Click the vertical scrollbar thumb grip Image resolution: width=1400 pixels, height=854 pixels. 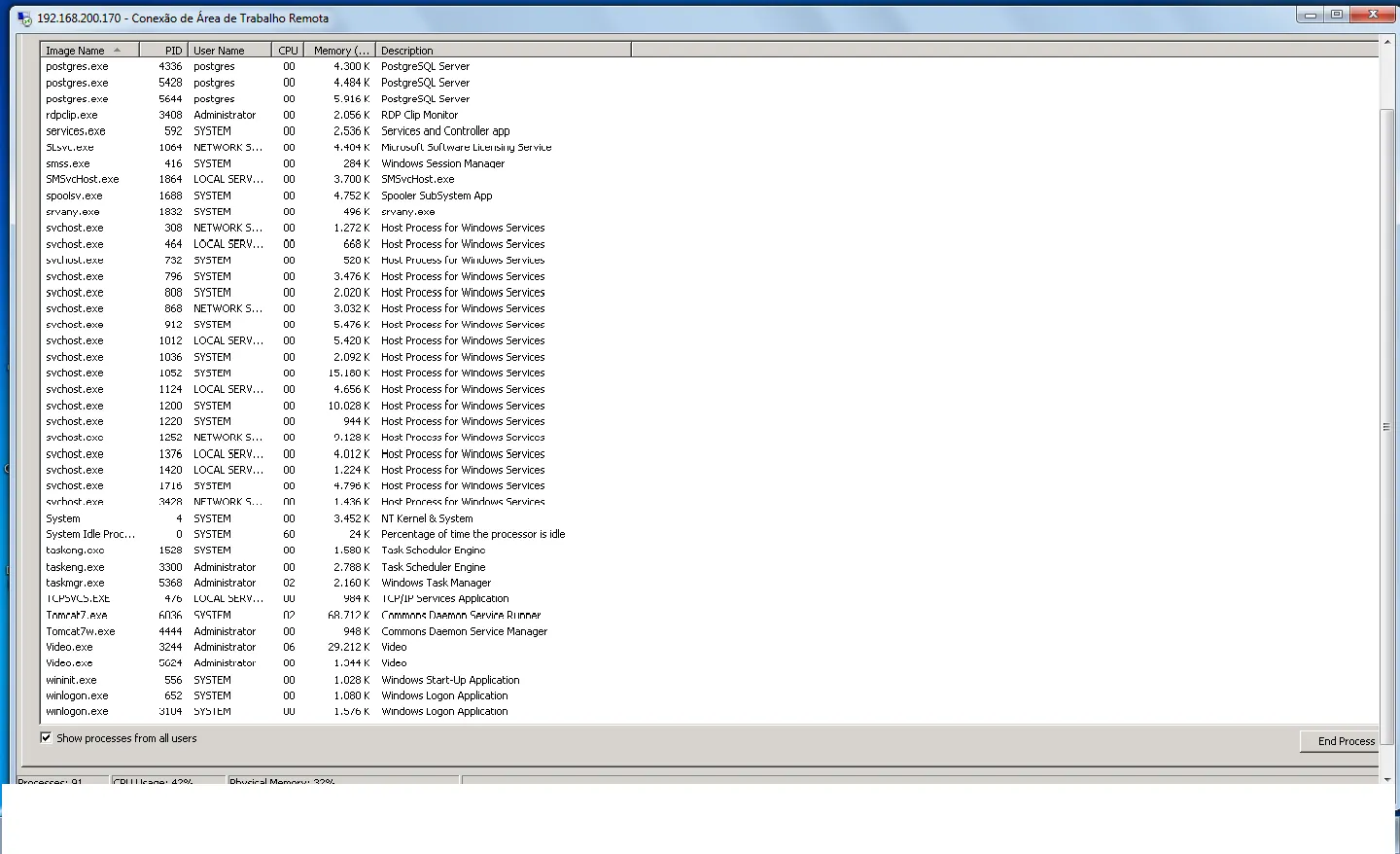coord(1387,427)
